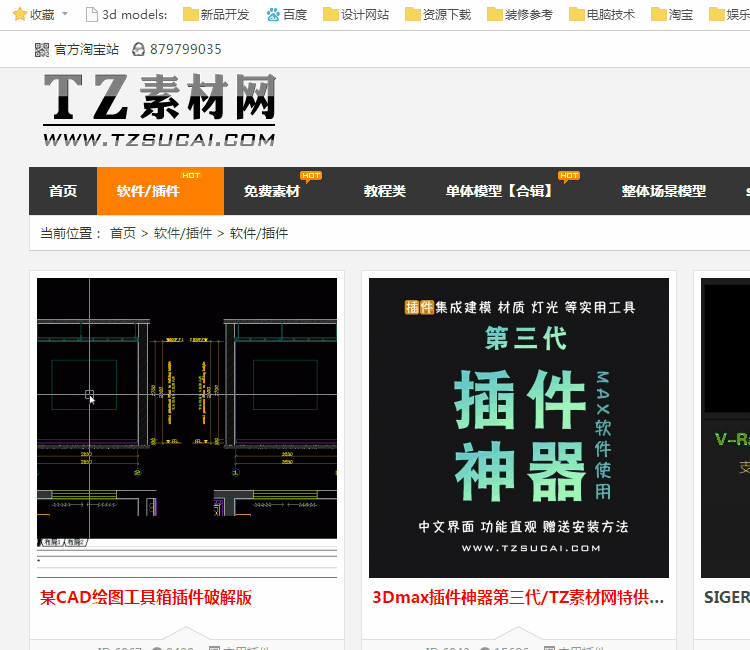Open the 整体场景模型 navigation tab
Viewport: 750px width, 650px height.
(663, 191)
